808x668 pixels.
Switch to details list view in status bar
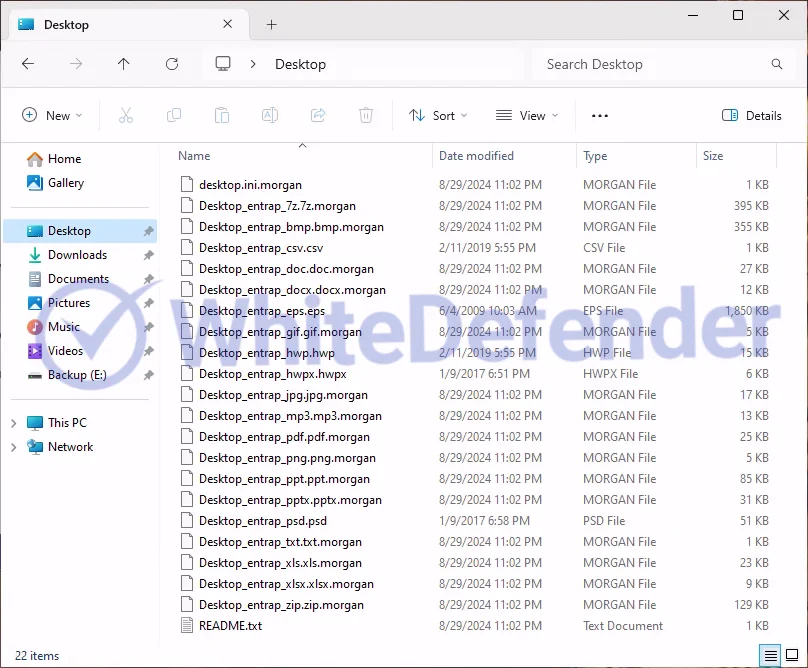(x=771, y=656)
